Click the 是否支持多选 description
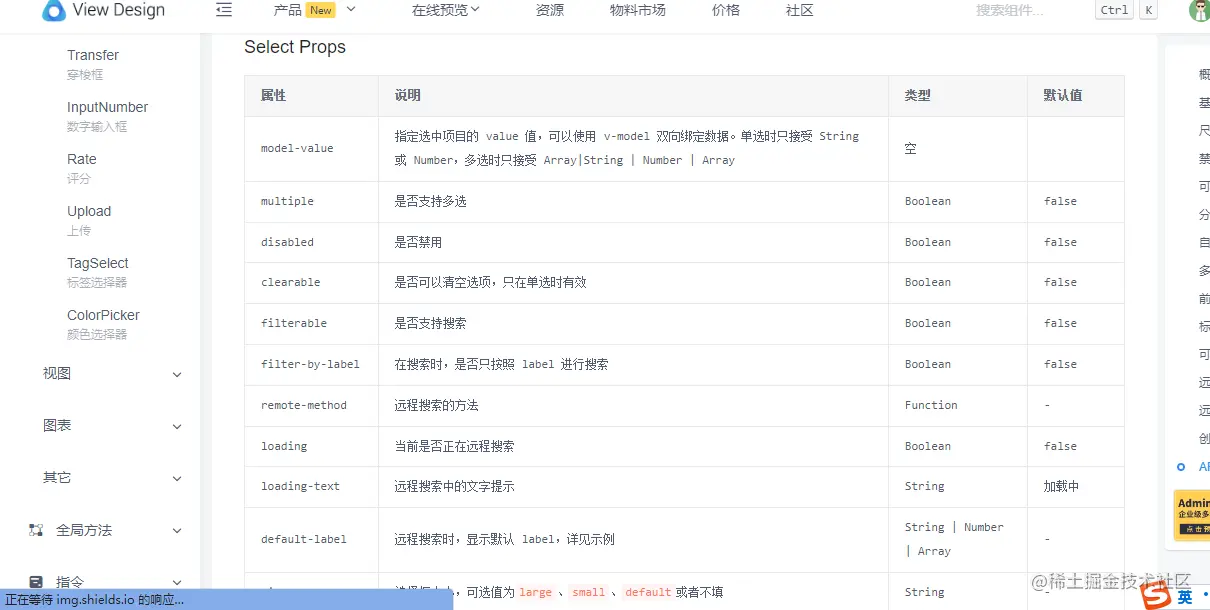This screenshot has height=610, width=1210. click(x=430, y=201)
